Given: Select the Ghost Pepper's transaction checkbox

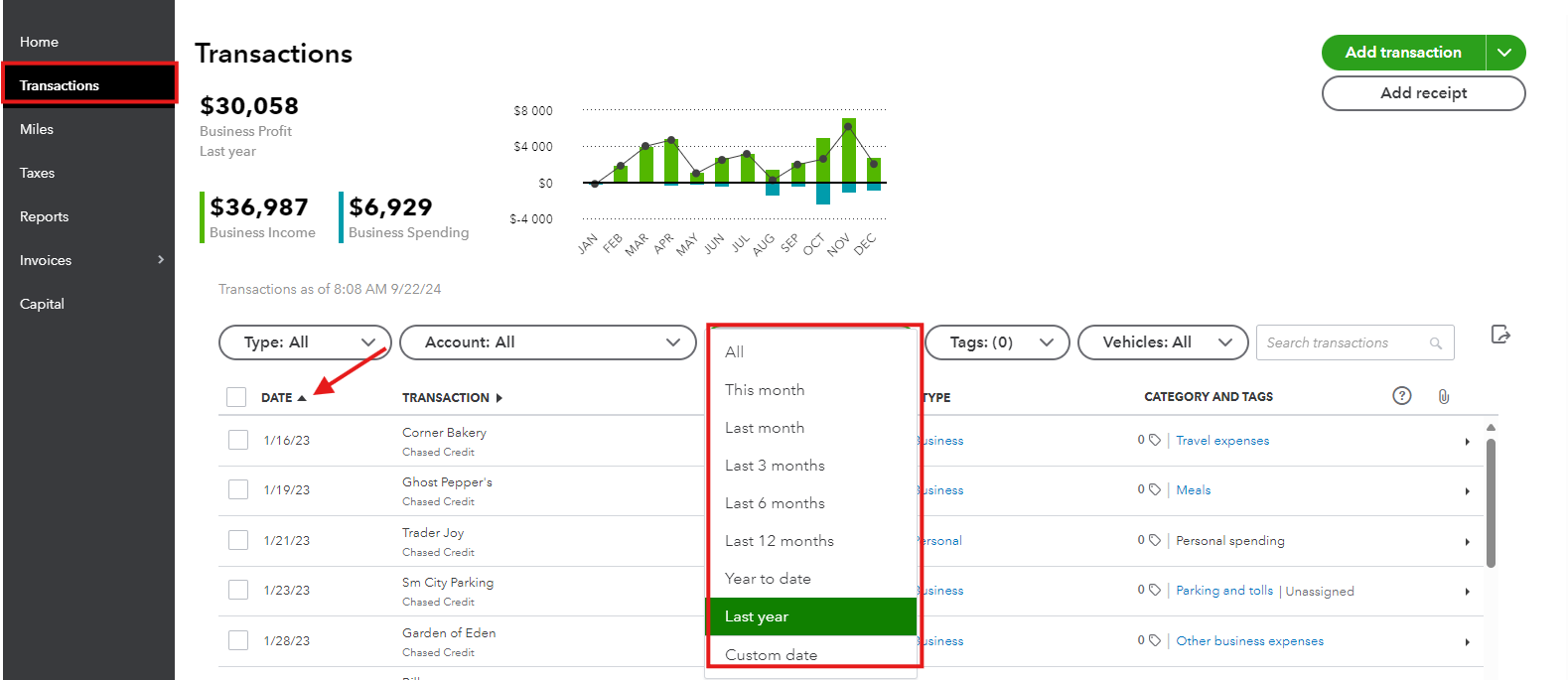Looking at the screenshot, I should (x=238, y=489).
